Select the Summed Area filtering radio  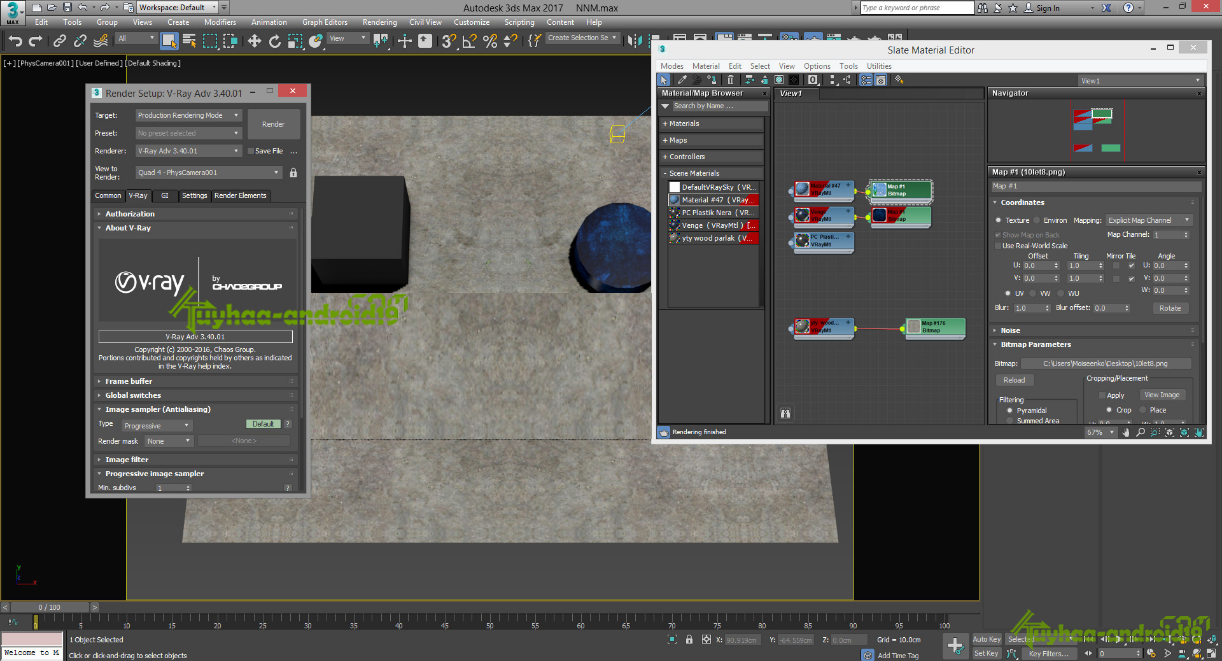[x=1009, y=420]
